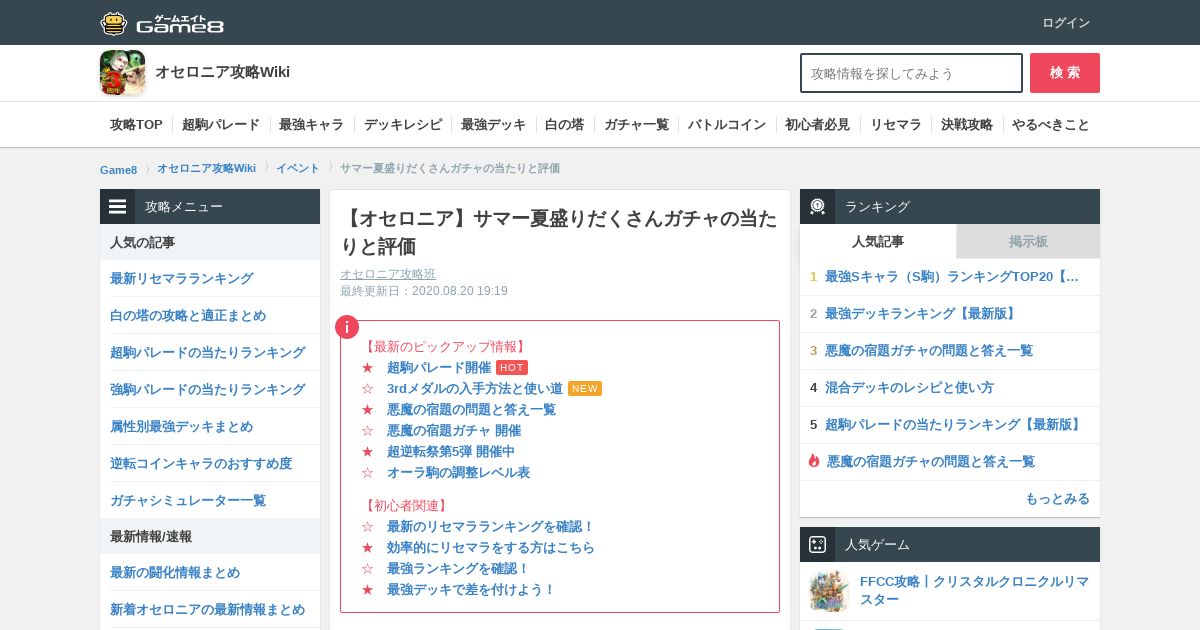Click オセロニア攻略Wiki breadcrumb link

tap(206, 168)
